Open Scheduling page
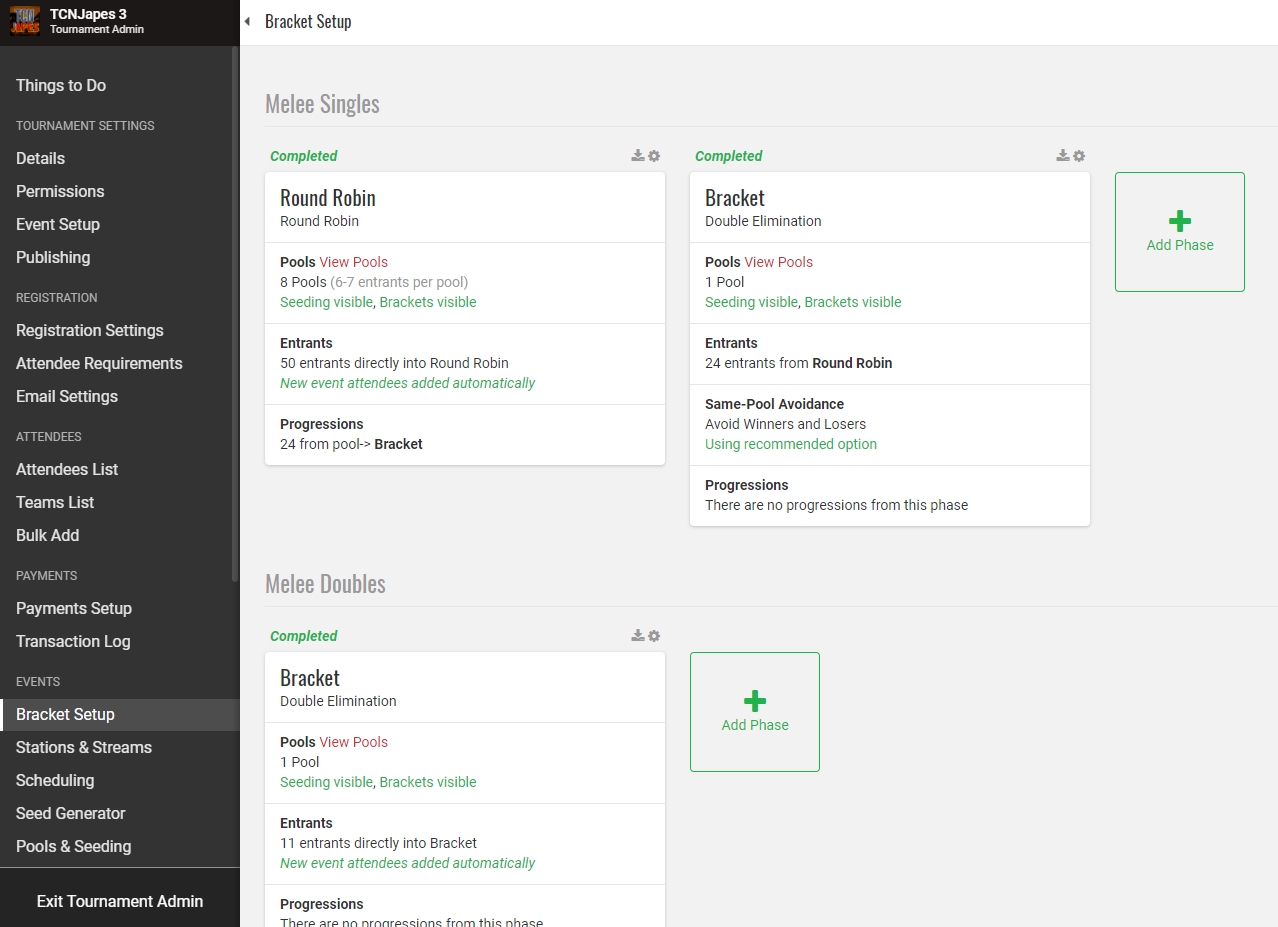The height and width of the screenshot is (927, 1278). [55, 780]
